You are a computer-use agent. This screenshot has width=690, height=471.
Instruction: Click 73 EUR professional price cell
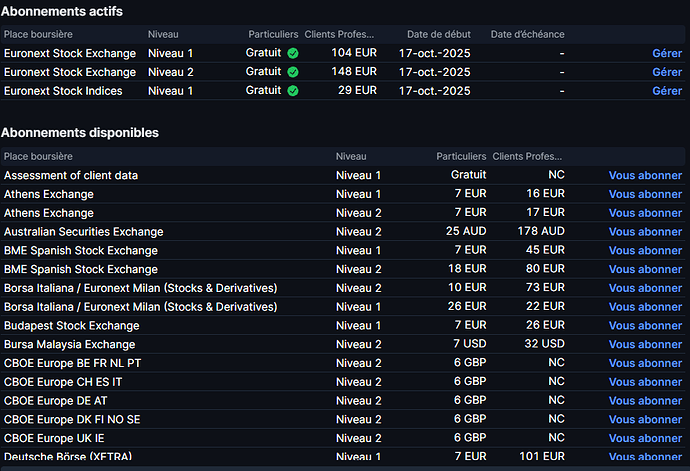(x=545, y=287)
